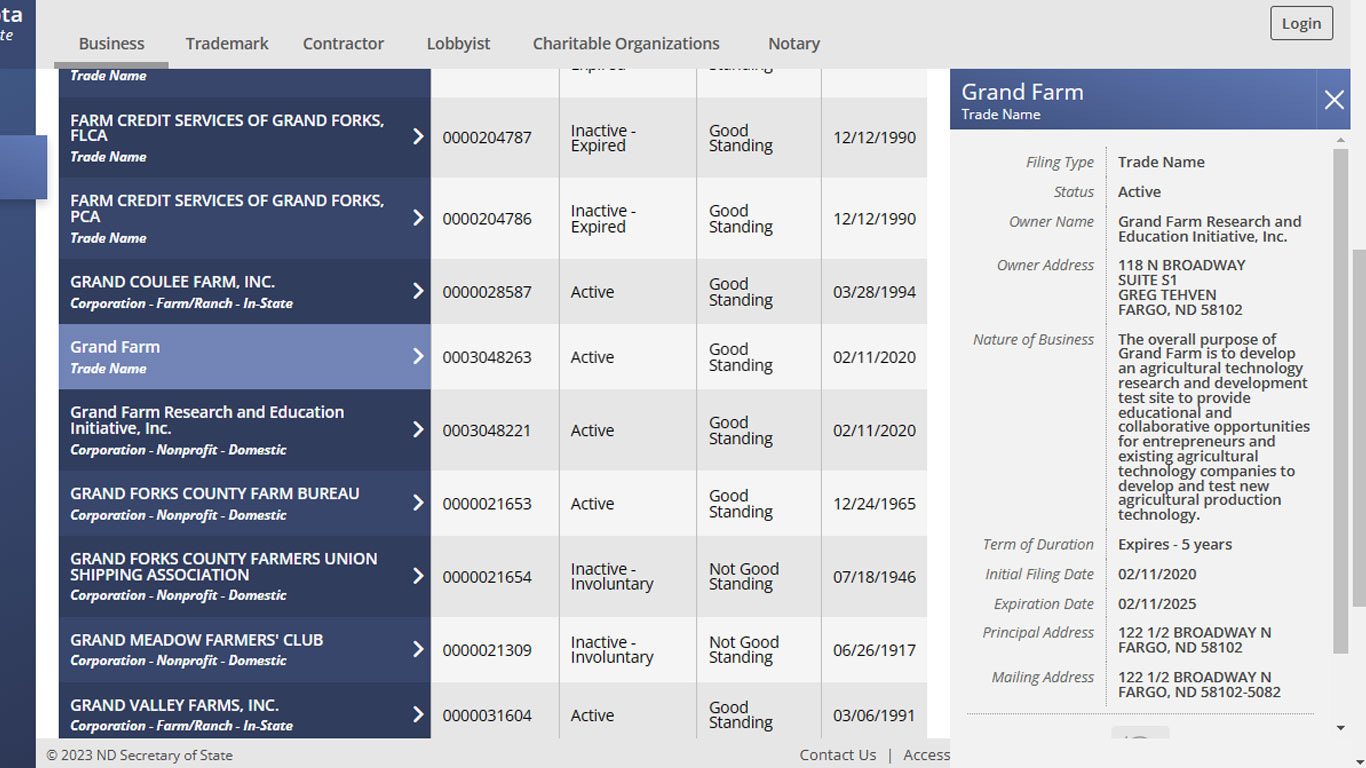This screenshot has height=768, width=1366.
Task: Select FARM CREDIT SERVICES OF GRAND FORKS, PCA
Action: (245, 218)
